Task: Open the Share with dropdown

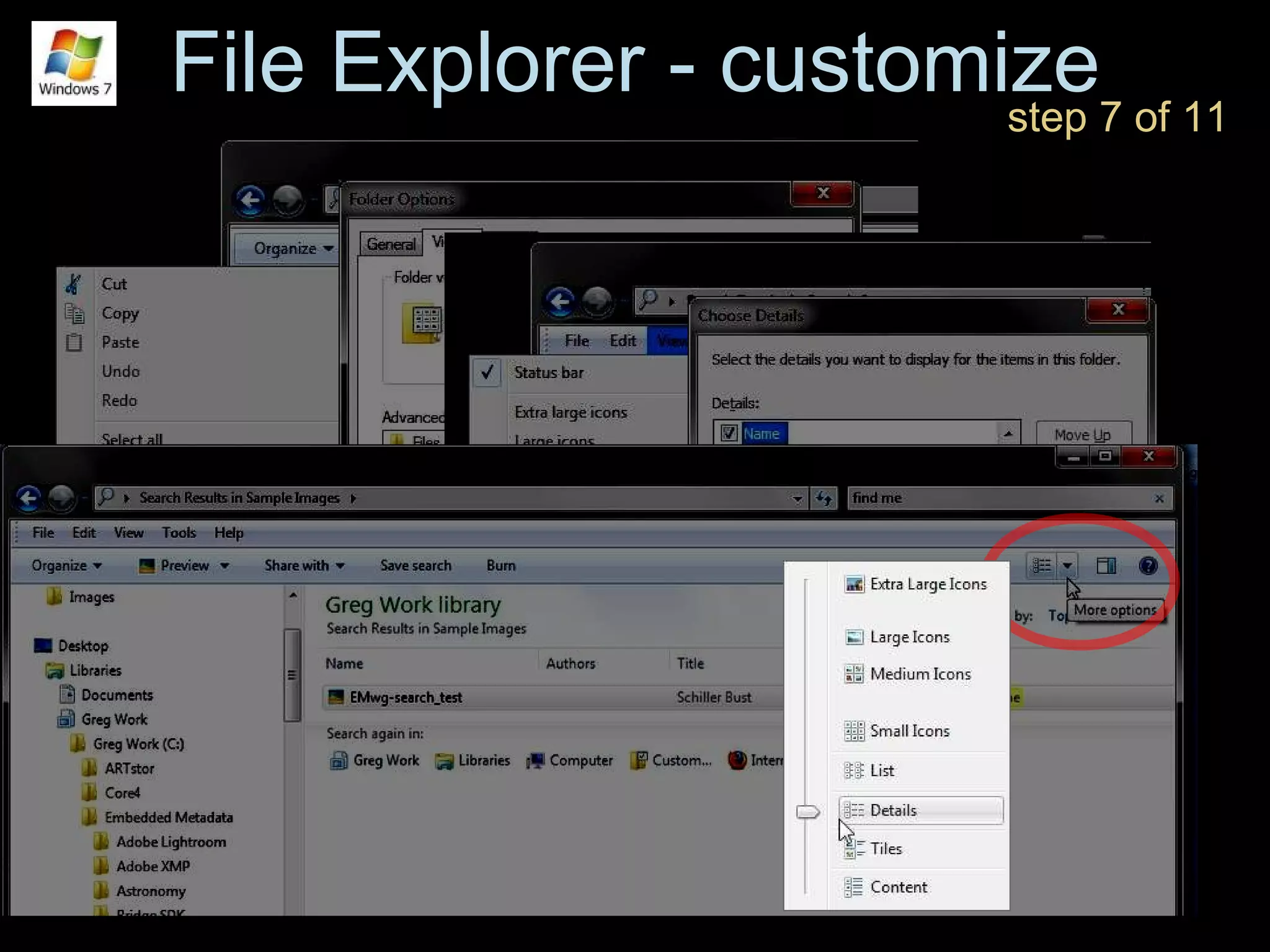Action: click(x=304, y=565)
